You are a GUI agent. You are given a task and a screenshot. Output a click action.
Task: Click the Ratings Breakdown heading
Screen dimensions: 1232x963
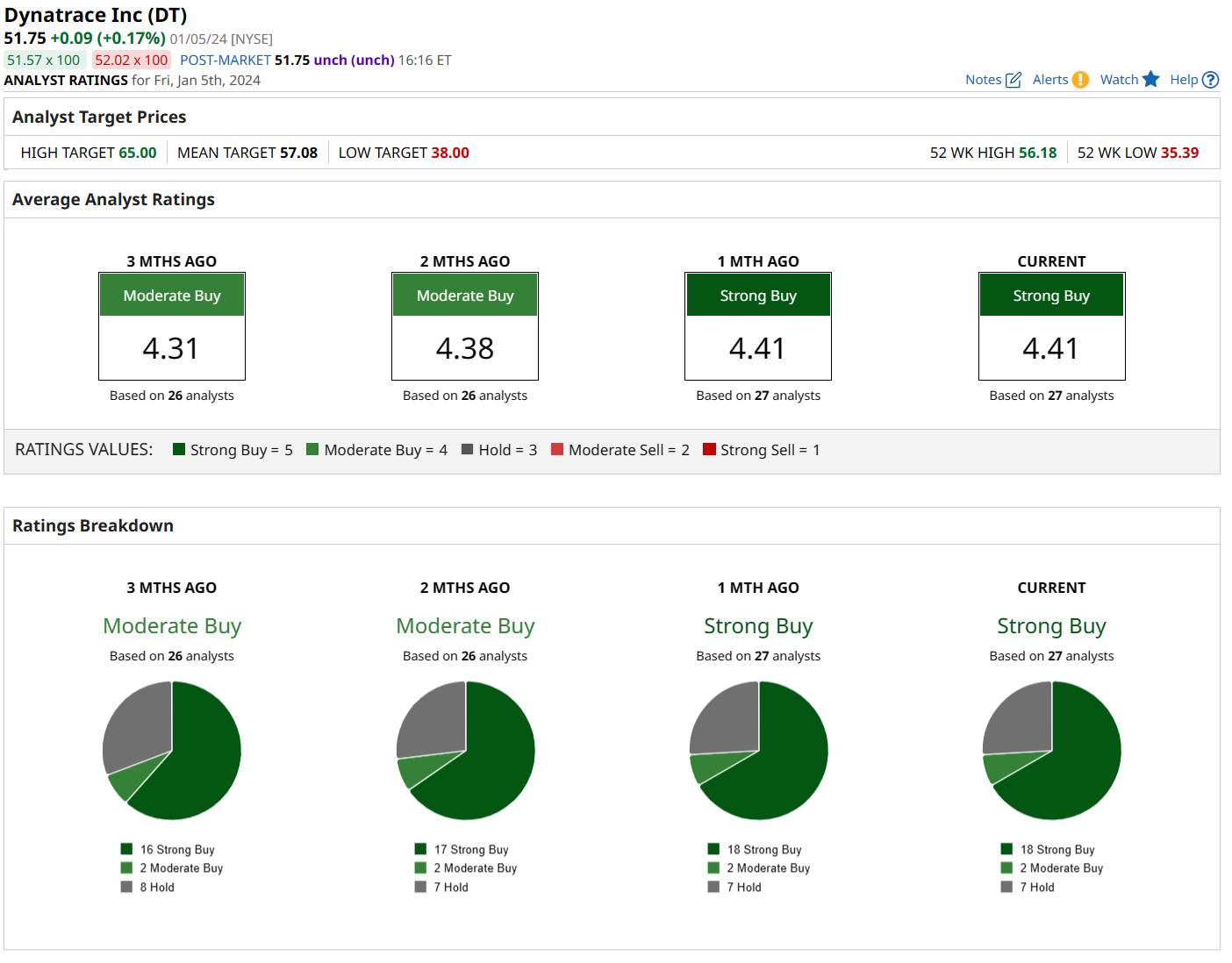pyautogui.click(x=93, y=525)
